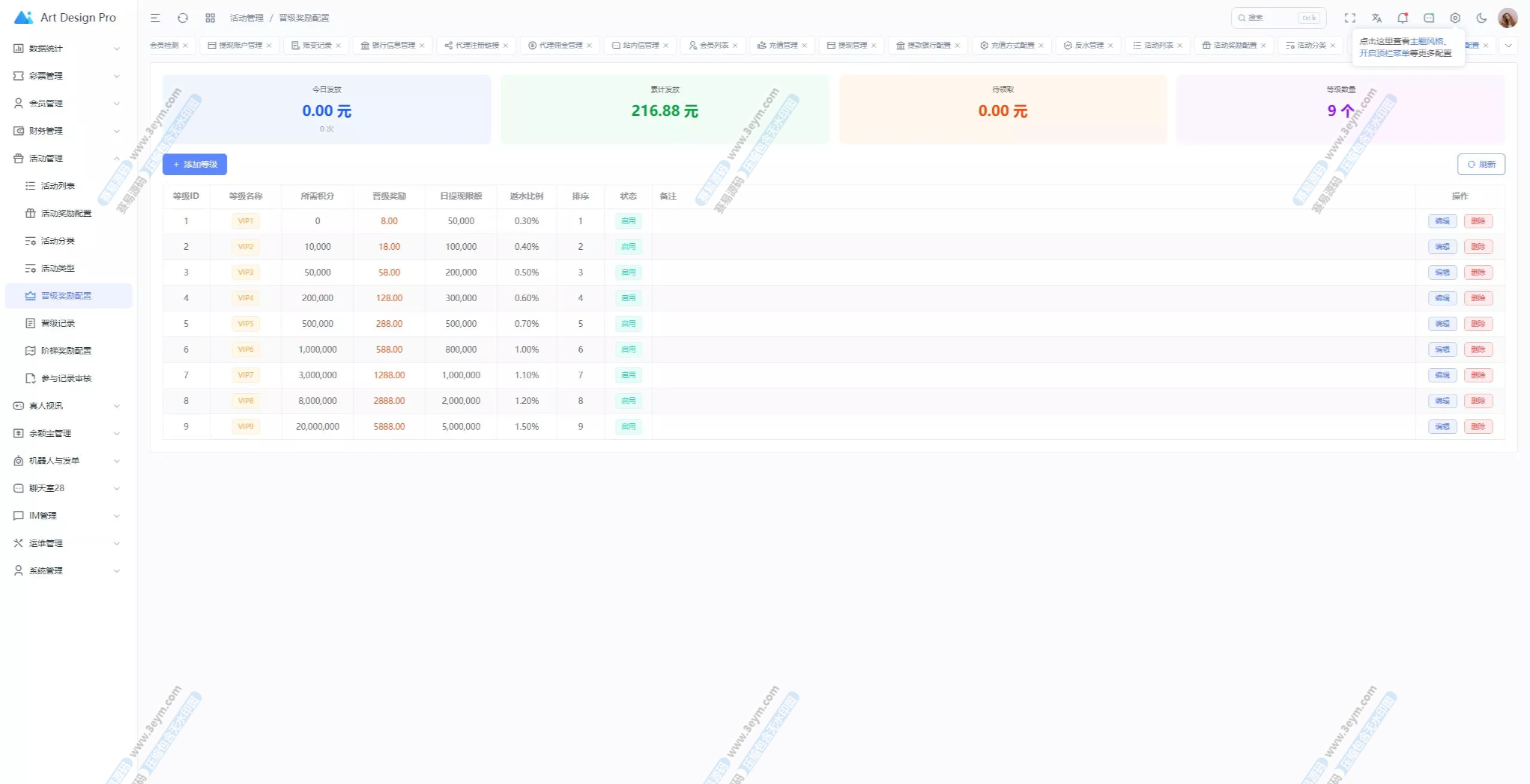1530x784 pixels.
Task: Click the 刷新 button above the table
Action: (x=1481, y=164)
